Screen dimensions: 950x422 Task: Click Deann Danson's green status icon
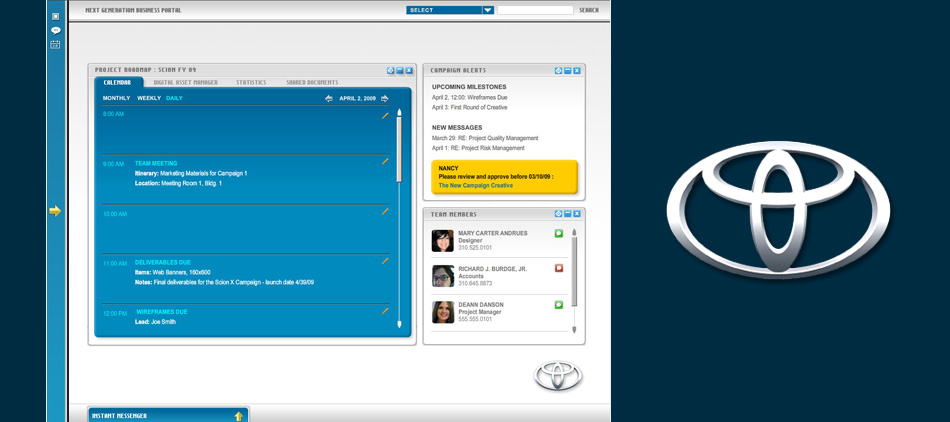(559, 304)
